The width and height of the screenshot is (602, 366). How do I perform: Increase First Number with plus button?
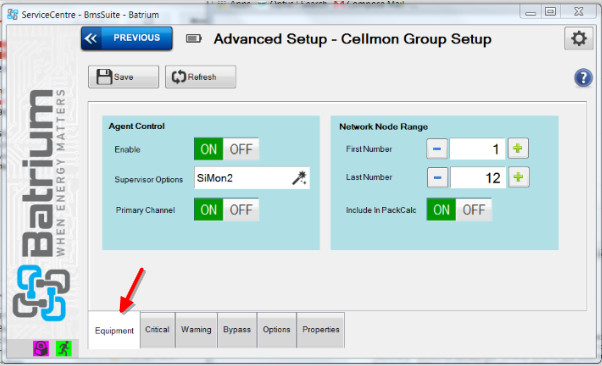[518, 148]
